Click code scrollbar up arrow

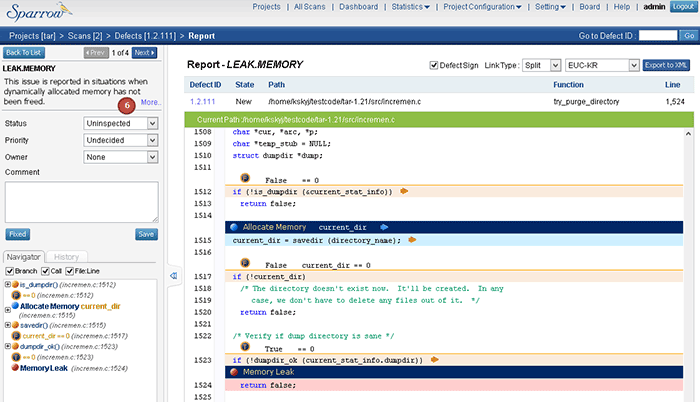pyautogui.click(x=688, y=134)
